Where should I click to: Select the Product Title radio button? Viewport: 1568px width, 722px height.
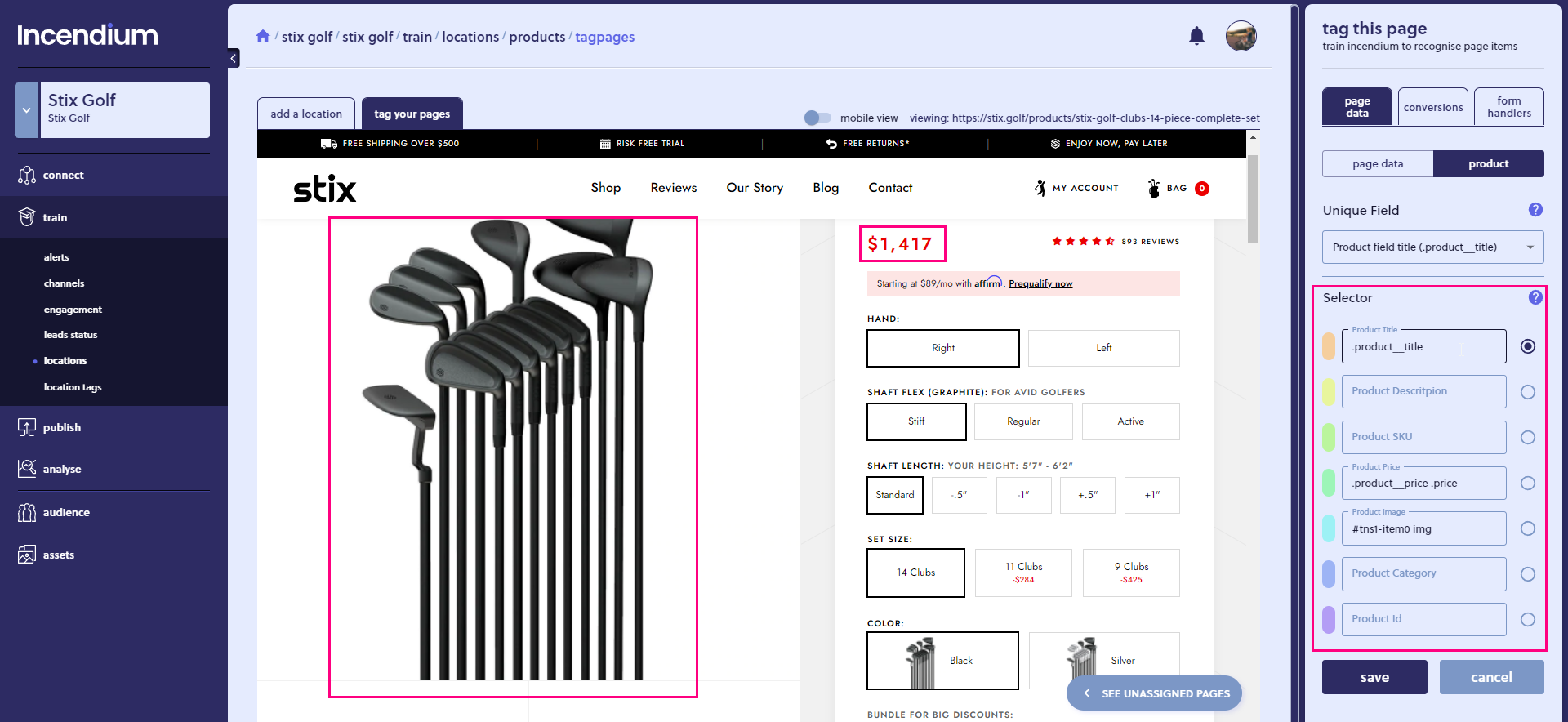pos(1528,346)
